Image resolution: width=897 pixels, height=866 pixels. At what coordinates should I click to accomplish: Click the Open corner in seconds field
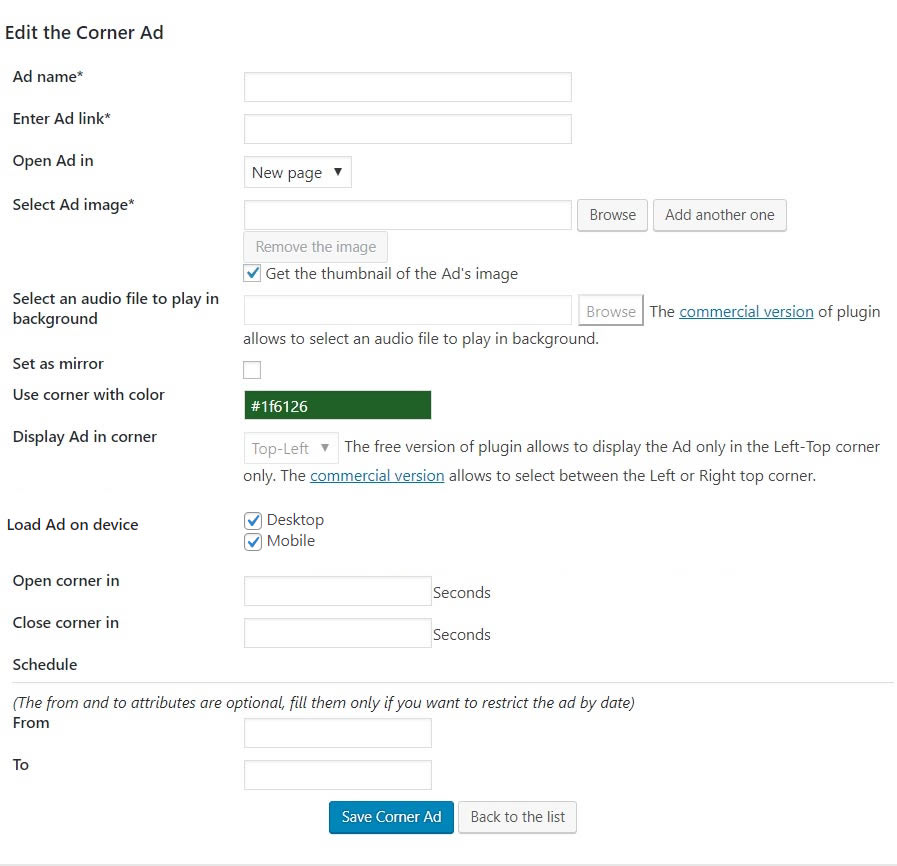(x=337, y=591)
